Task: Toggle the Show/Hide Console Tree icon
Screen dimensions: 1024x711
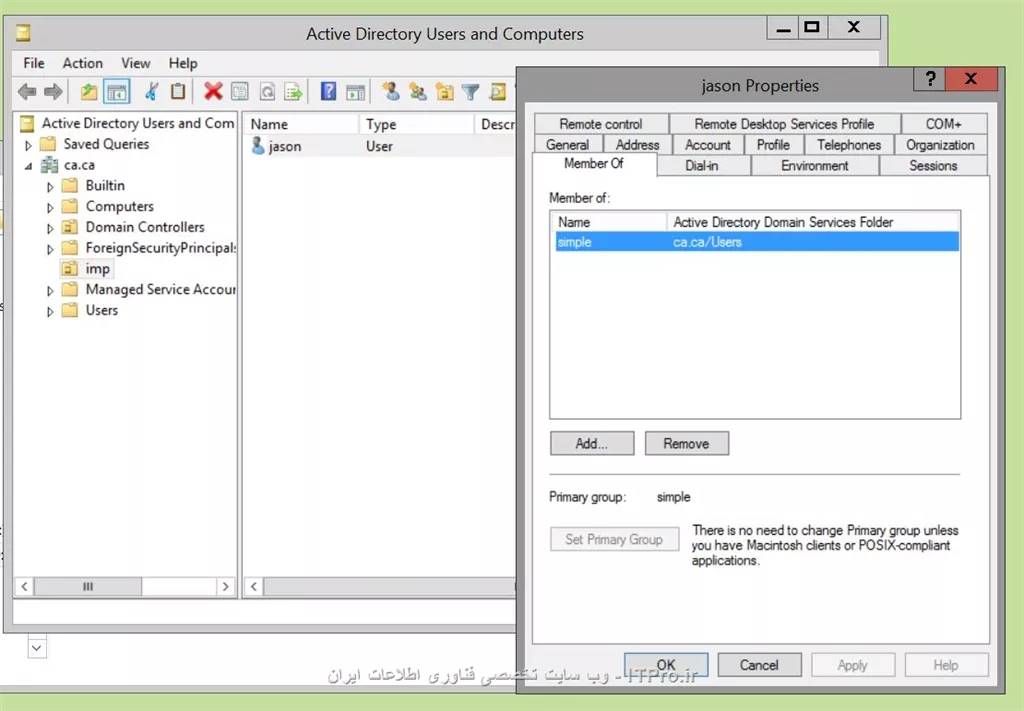Action: click(x=117, y=91)
